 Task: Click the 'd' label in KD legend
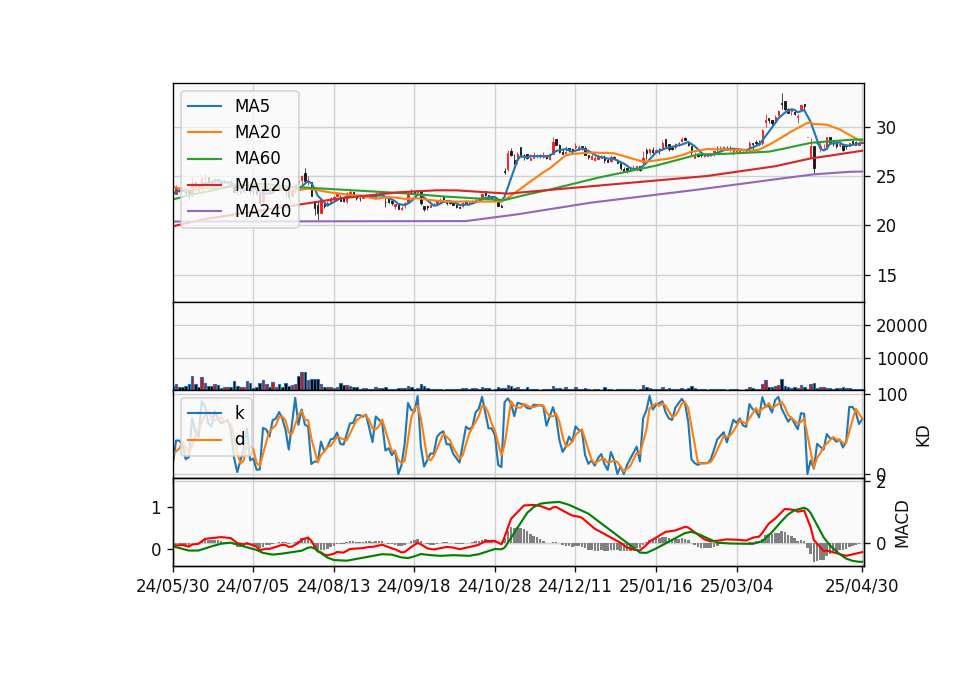click(239, 439)
